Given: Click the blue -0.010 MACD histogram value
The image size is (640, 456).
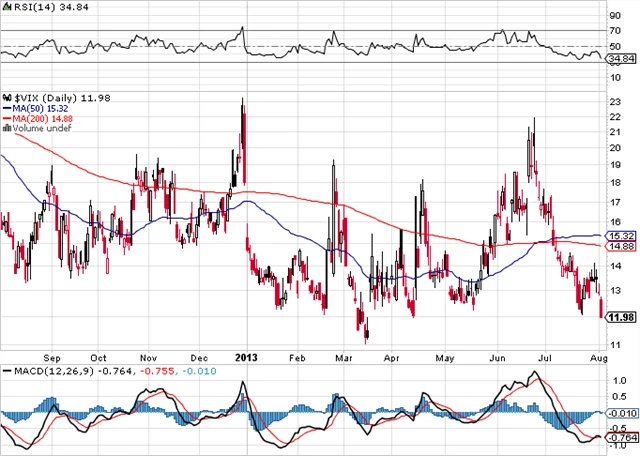Looking at the screenshot, I should click(x=199, y=371).
